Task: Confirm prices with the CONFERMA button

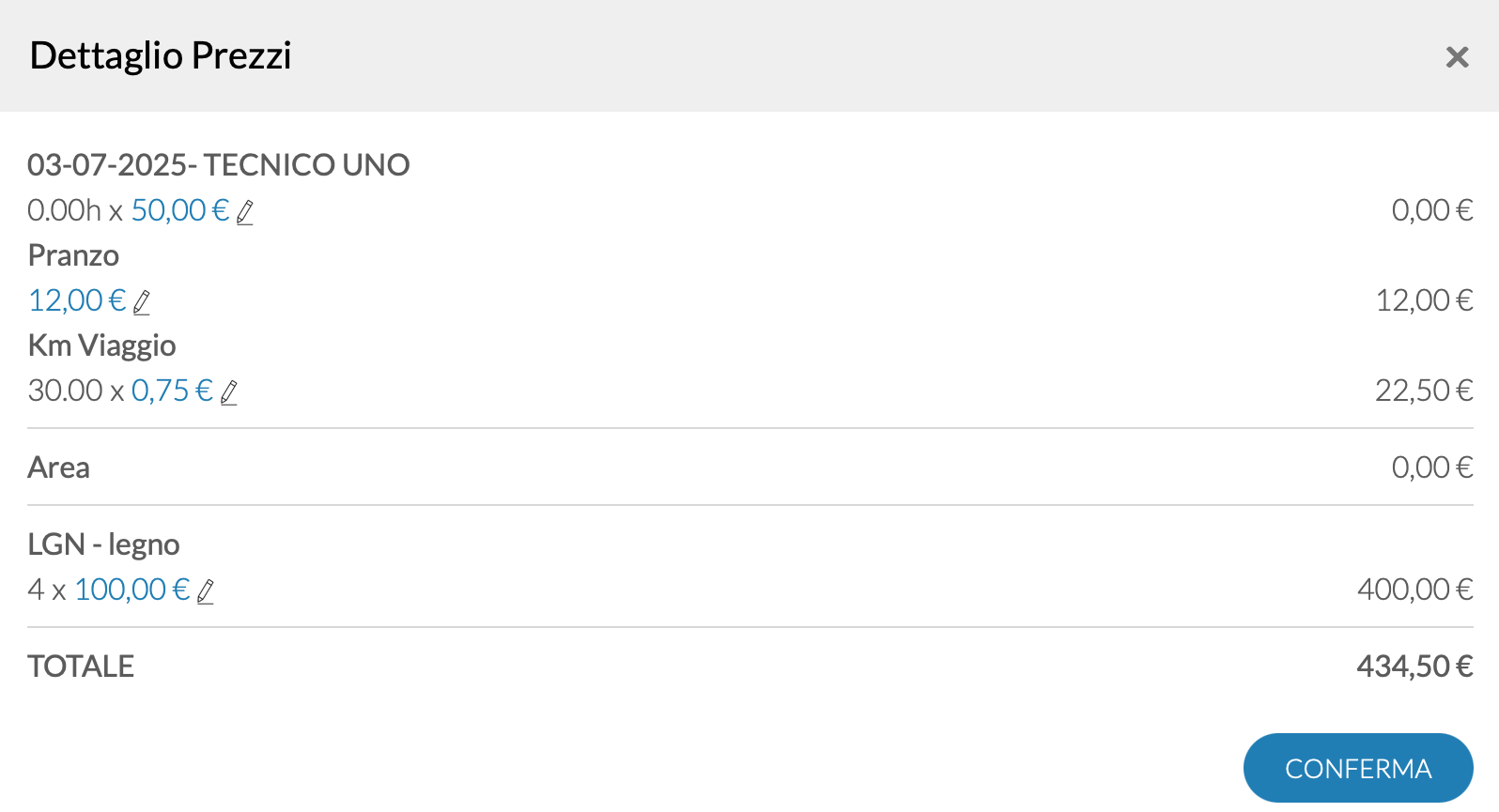Action: coord(1358,768)
